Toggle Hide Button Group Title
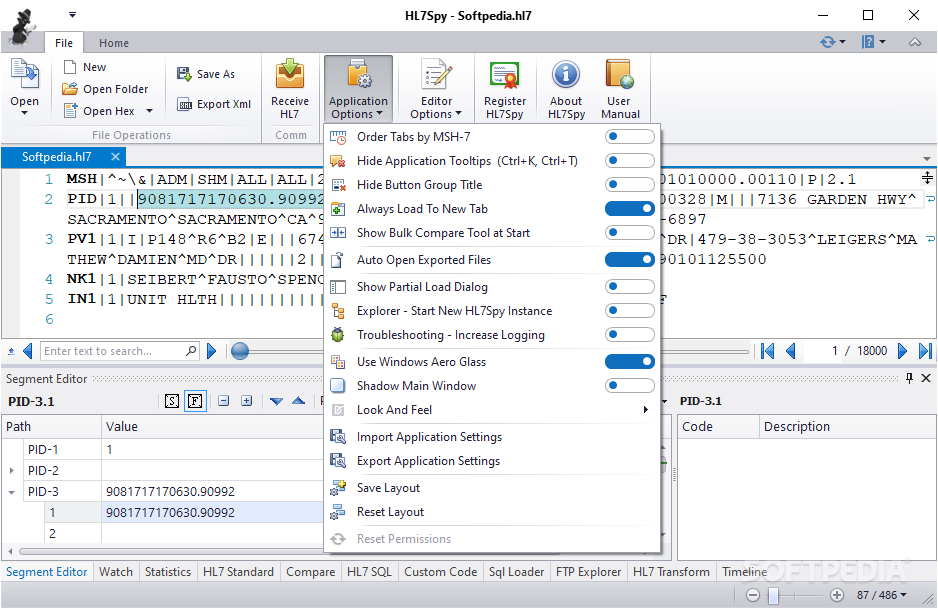Viewport: 938px width, 609px height. pyautogui.click(x=629, y=184)
